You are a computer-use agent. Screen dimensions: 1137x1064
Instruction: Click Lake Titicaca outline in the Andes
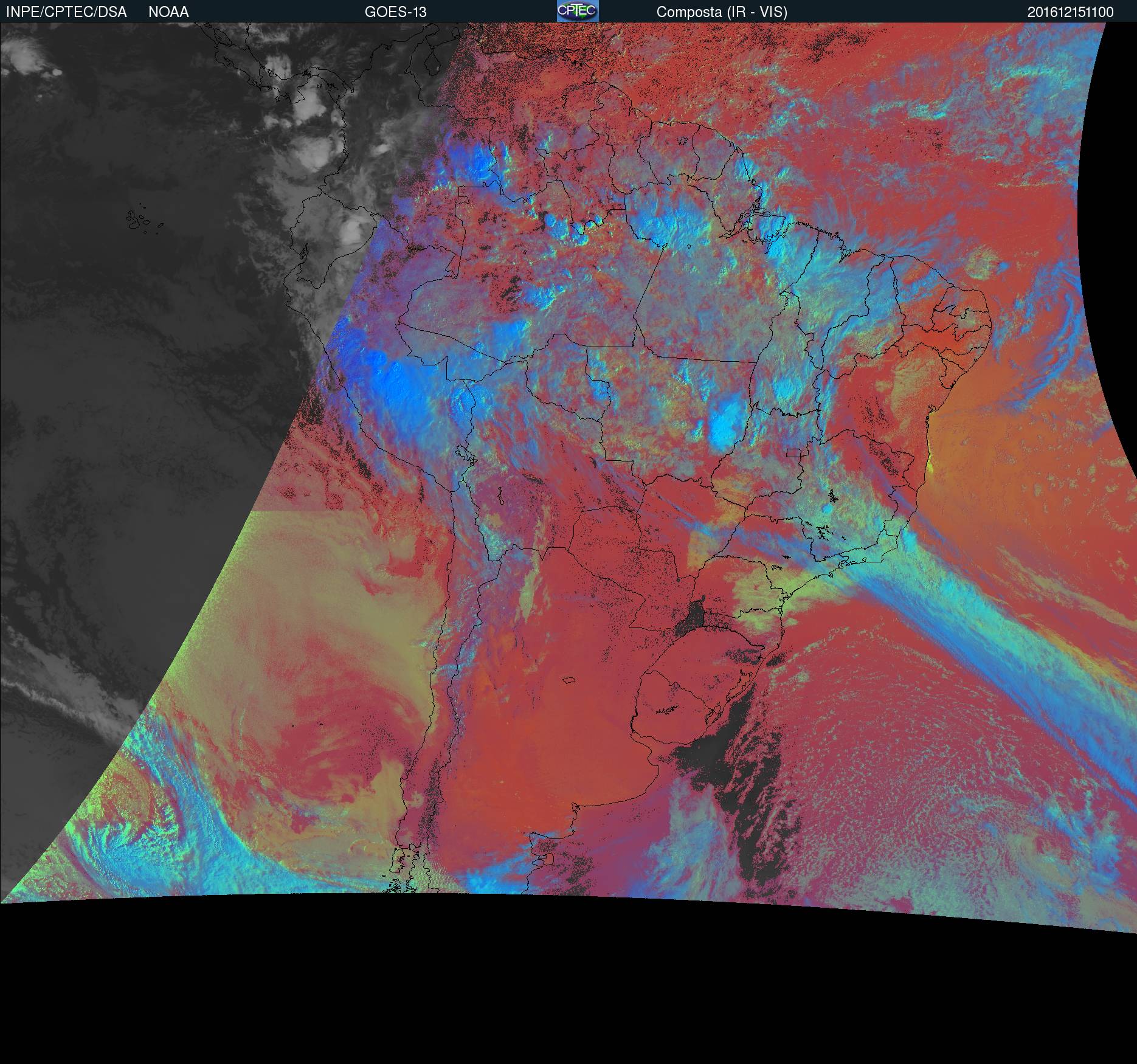pos(465,454)
